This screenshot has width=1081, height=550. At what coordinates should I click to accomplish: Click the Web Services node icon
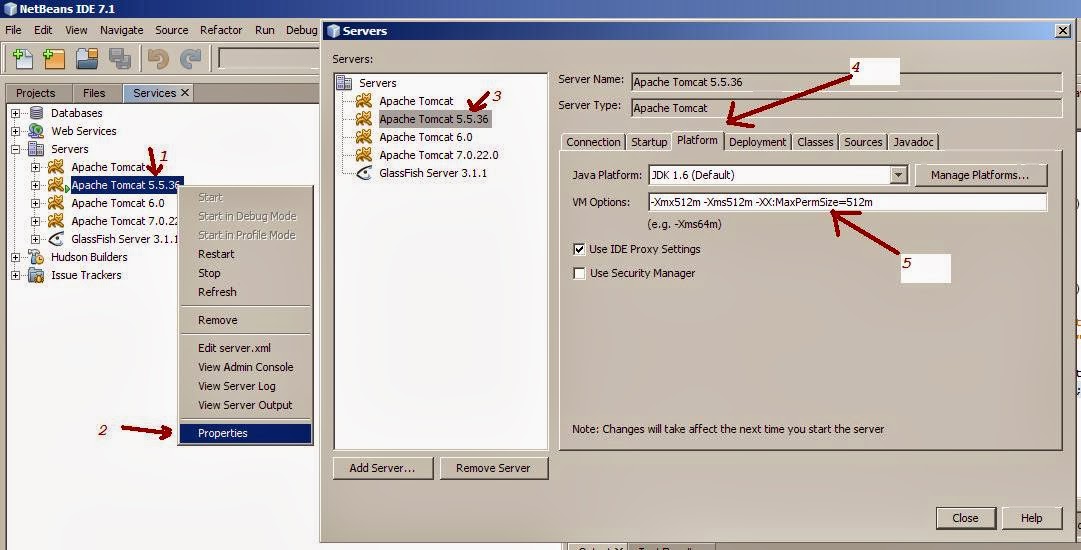pos(36,131)
